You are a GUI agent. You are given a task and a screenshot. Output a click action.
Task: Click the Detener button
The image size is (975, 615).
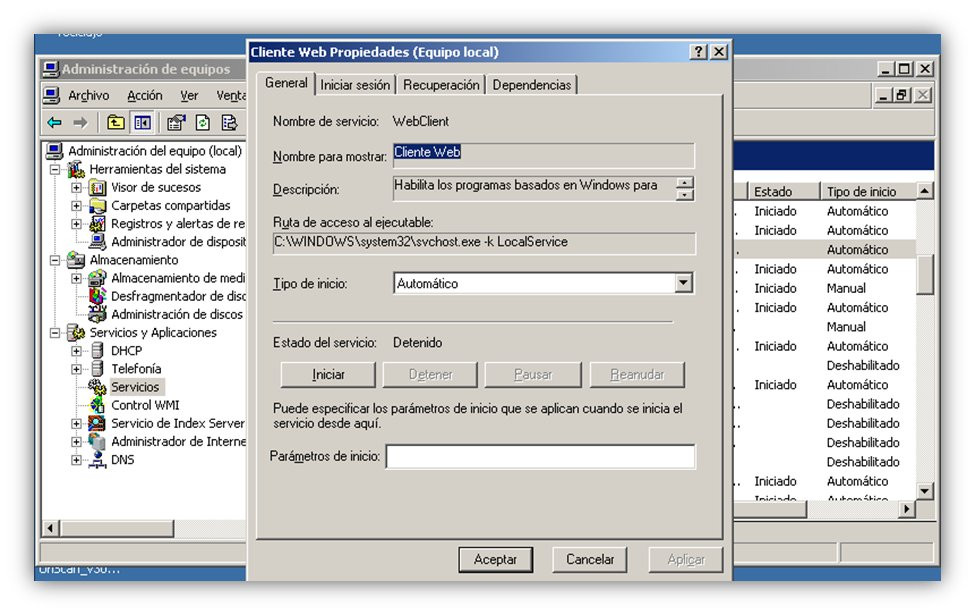pos(430,374)
